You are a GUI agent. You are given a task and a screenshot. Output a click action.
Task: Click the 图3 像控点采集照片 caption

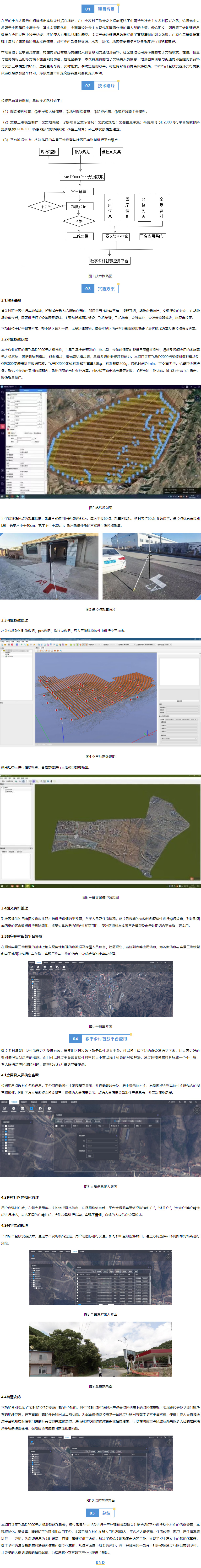click(x=100, y=609)
